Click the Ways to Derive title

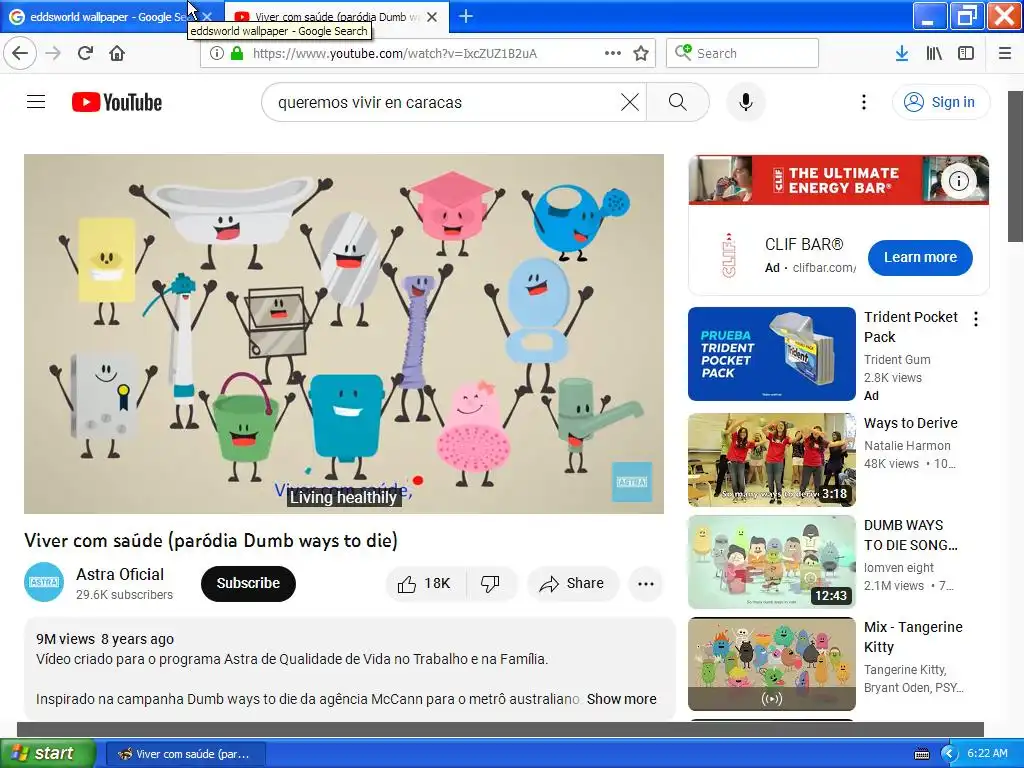pos(910,423)
